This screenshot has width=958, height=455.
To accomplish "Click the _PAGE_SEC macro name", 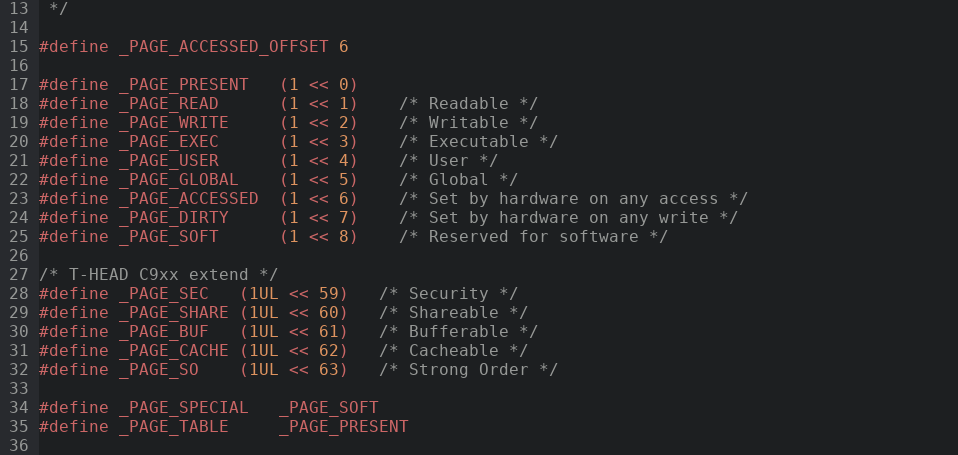I will [x=163, y=293].
